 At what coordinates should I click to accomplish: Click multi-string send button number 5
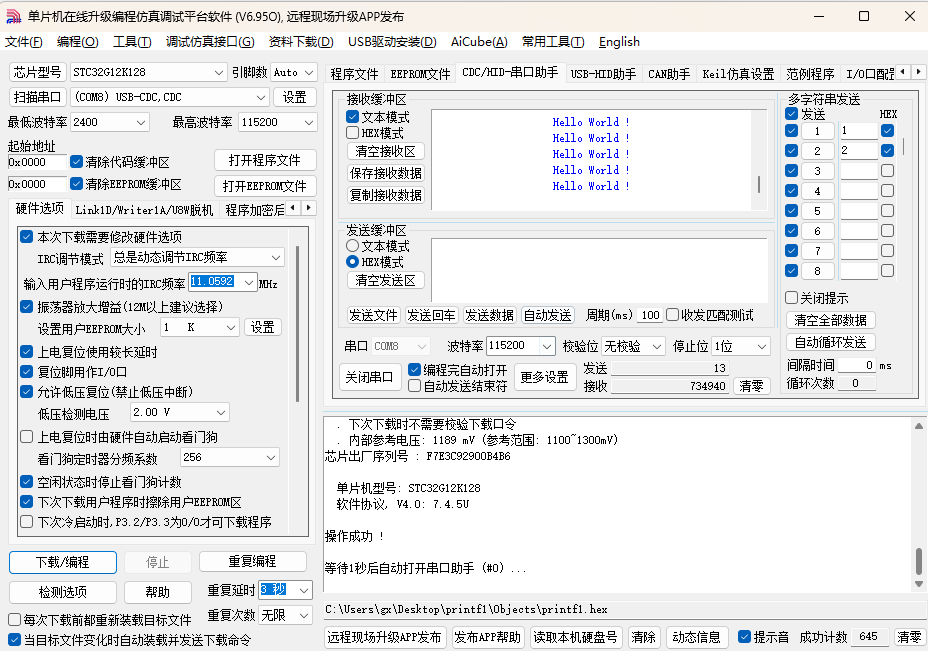817,211
